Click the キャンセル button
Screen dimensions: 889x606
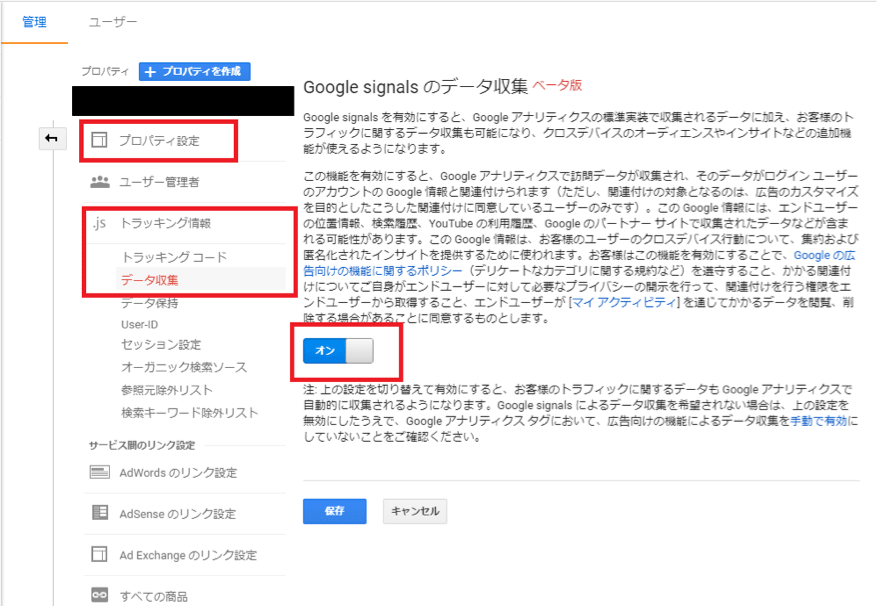tap(415, 511)
